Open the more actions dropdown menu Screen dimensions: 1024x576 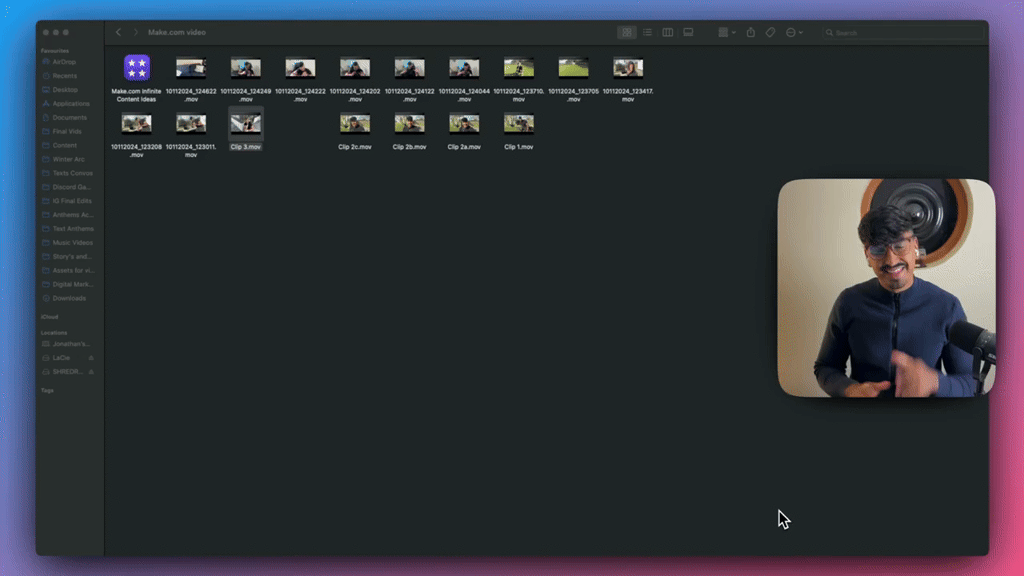792,32
